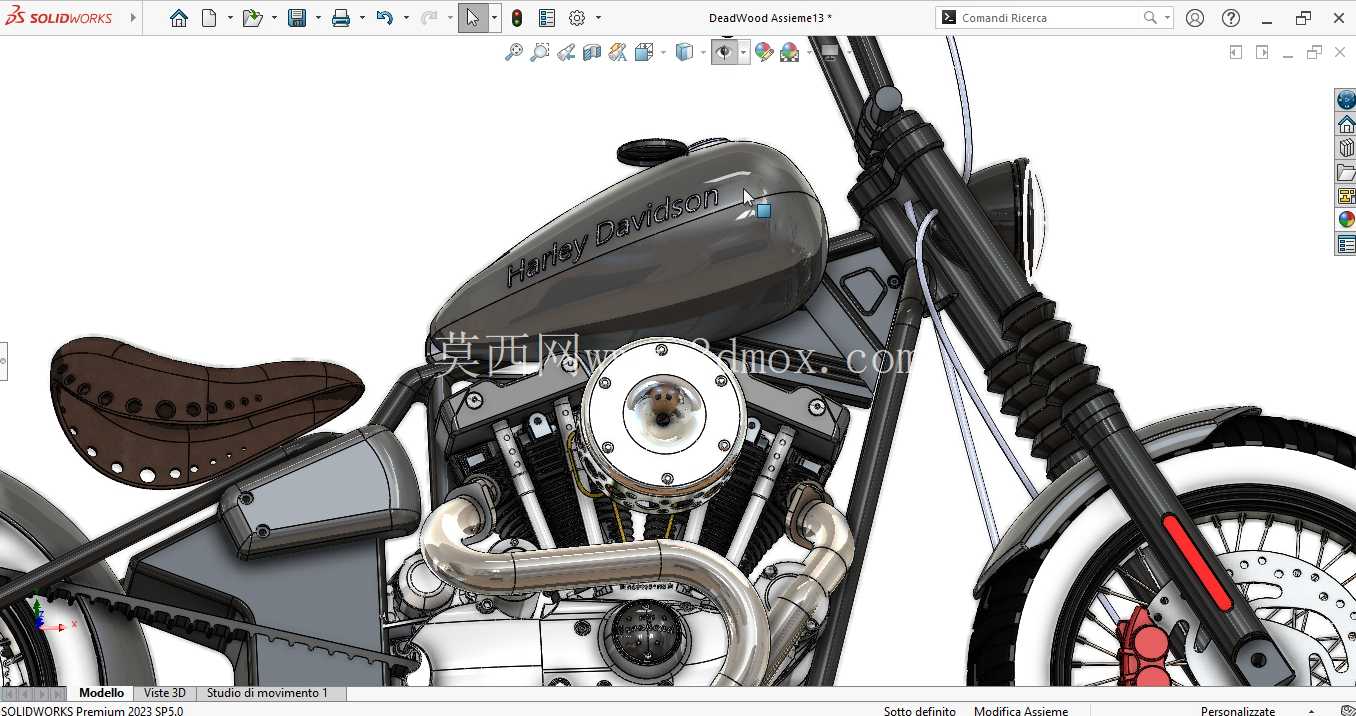
Task: Open the View Settings monitor icon
Action: pyautogui.click(x=830, y=52)
